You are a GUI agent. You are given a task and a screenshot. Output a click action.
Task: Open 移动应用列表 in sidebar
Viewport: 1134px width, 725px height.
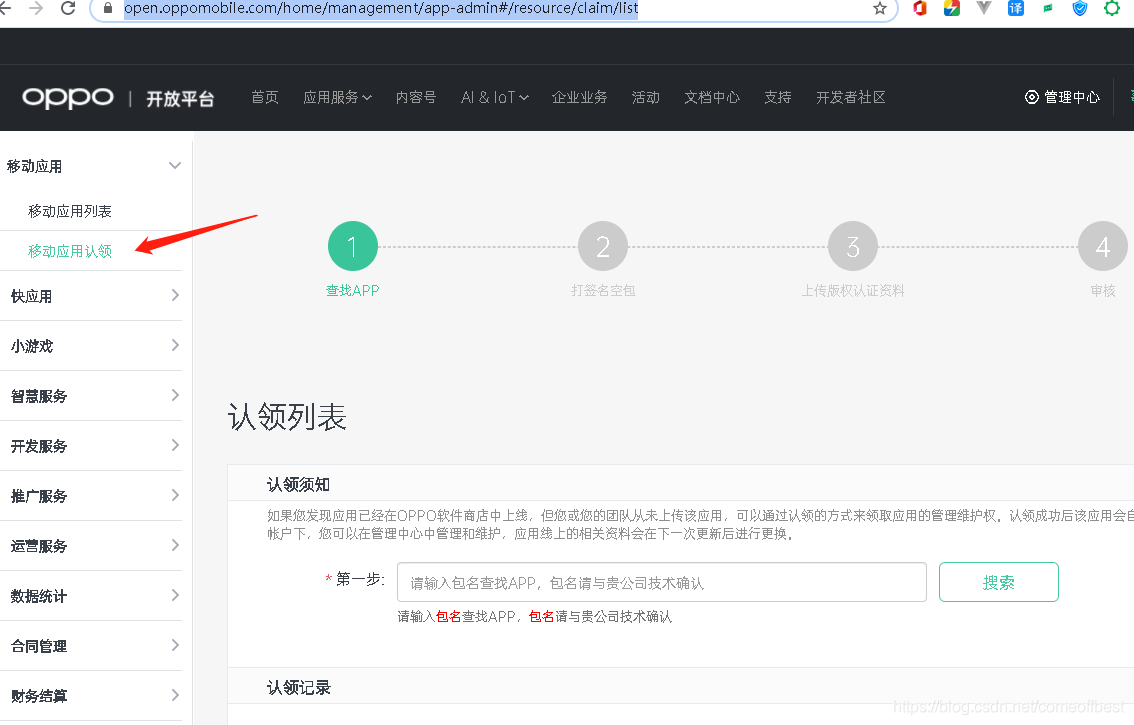[69, 211]
